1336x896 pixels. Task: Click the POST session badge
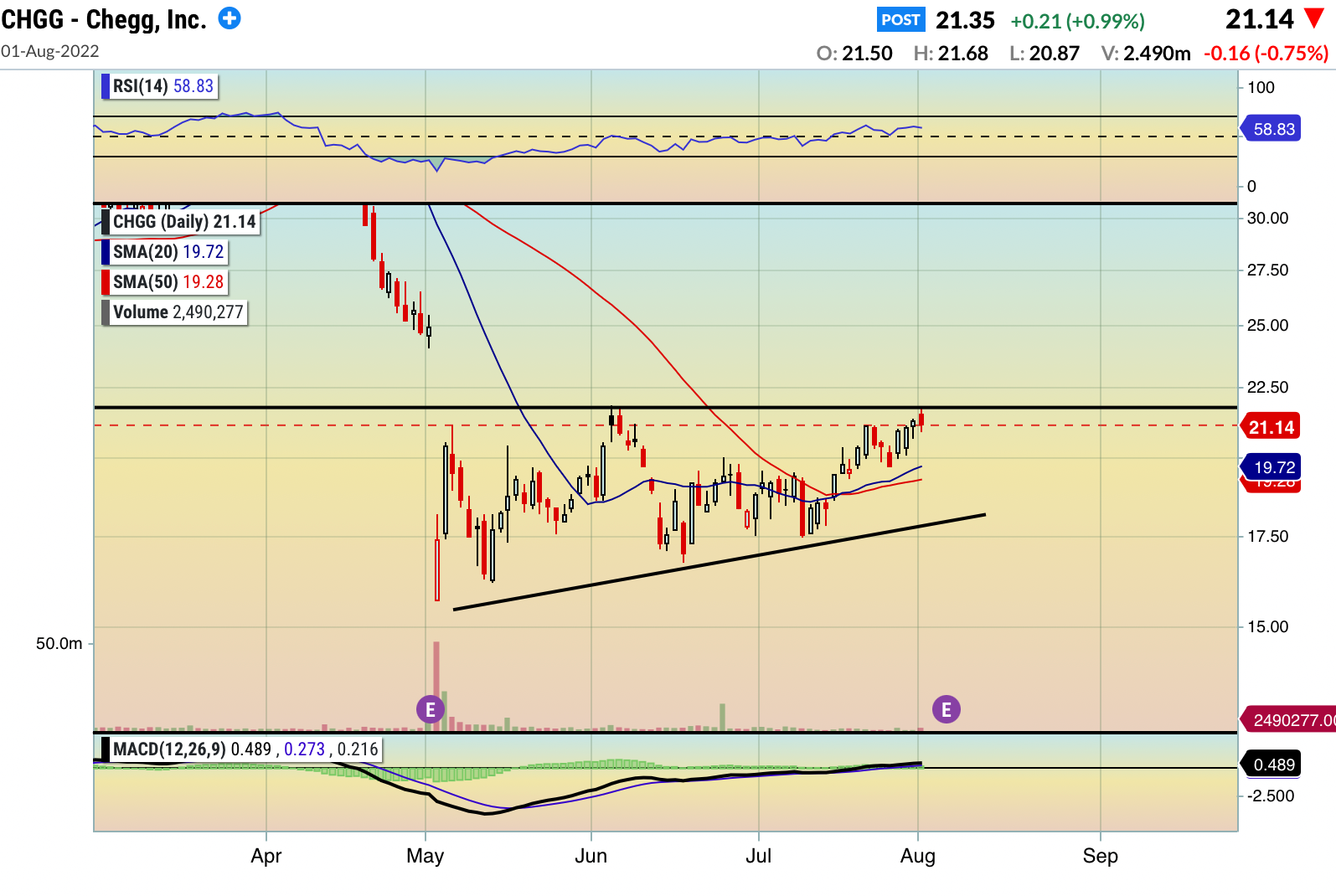(x=901, y=19)
